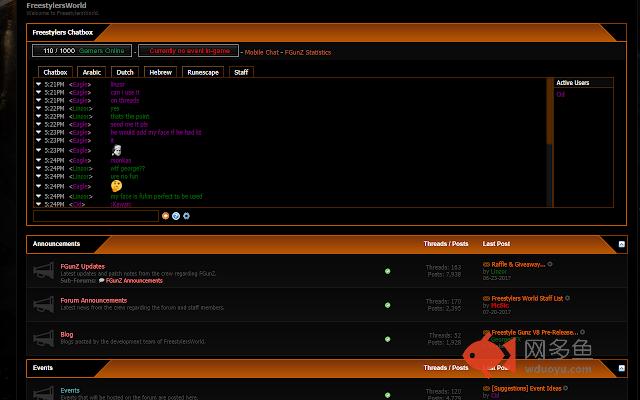Click go-to-last-post icon after Freestylers World Staff List
This screenshot has height=400, width=640.
pos(567,298)
